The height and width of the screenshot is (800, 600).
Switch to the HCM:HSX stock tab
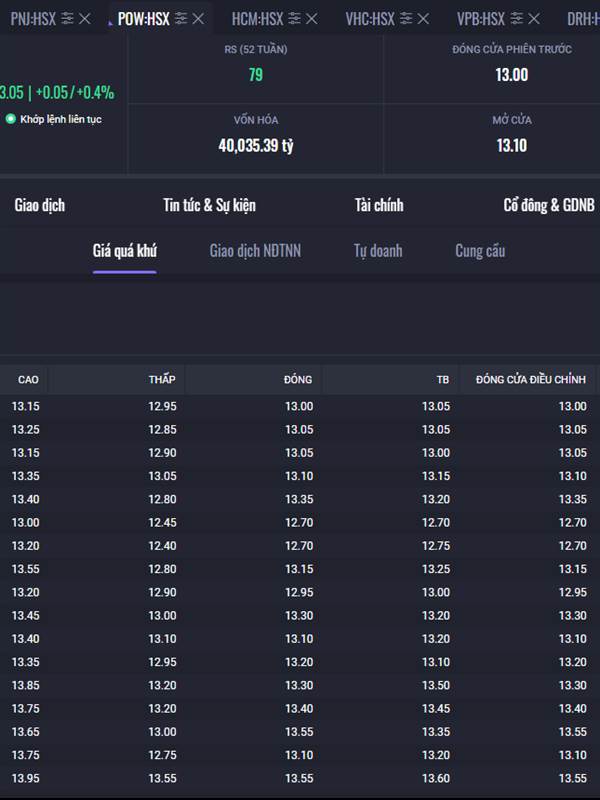click(257, 18)
